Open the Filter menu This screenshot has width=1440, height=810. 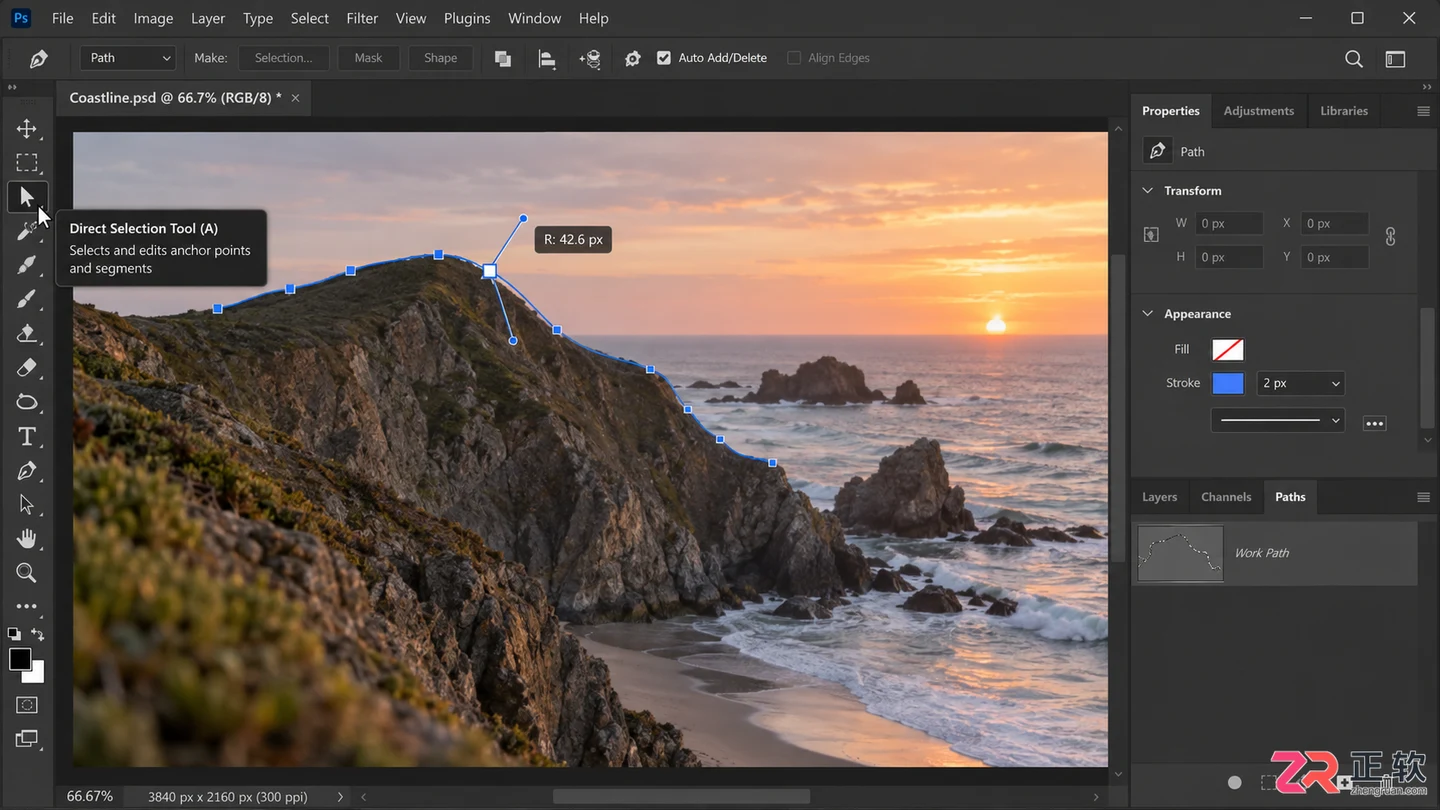pyautogui.click(x=362, y=18)
